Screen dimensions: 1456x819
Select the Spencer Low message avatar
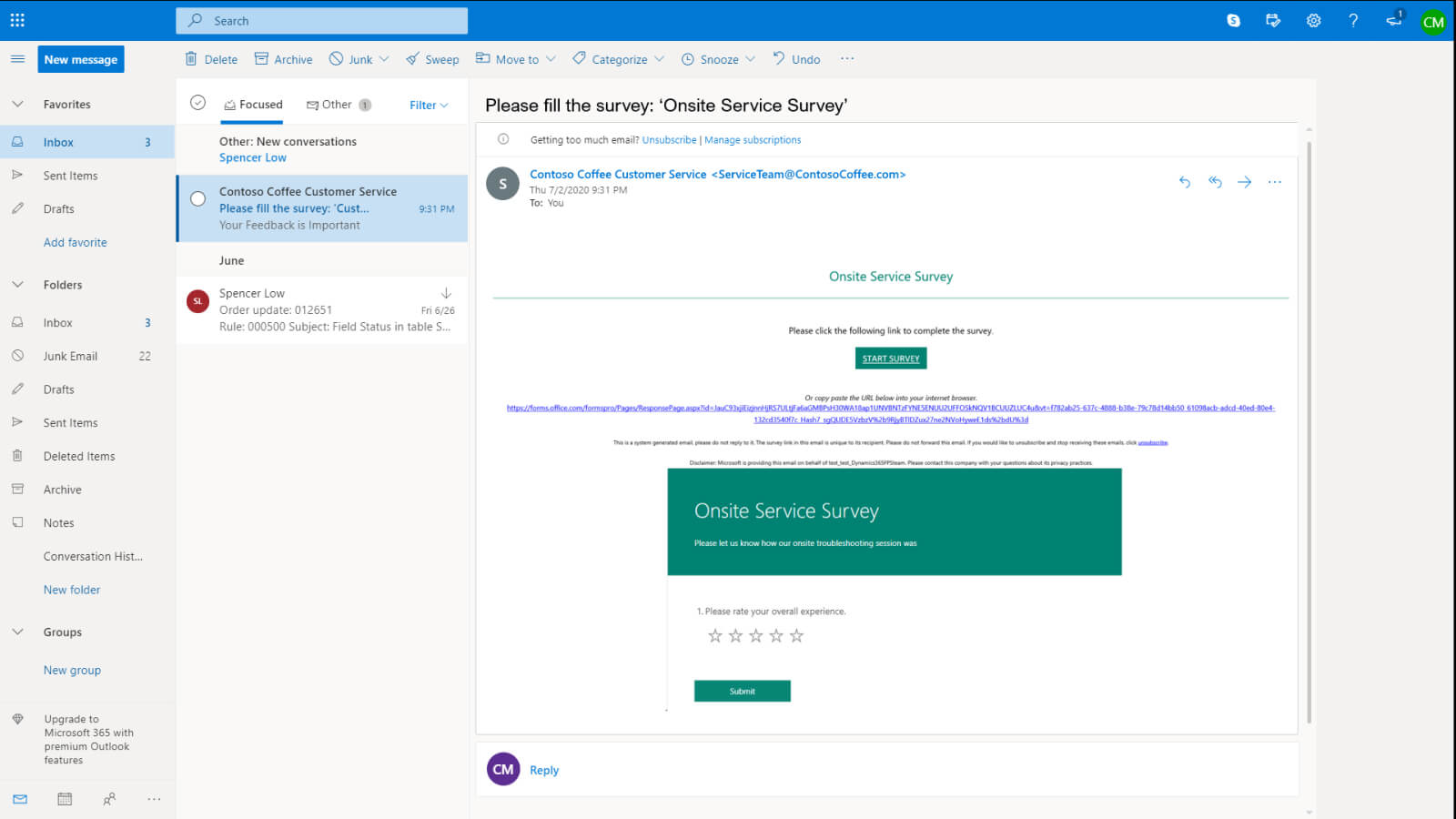[197, 301]
